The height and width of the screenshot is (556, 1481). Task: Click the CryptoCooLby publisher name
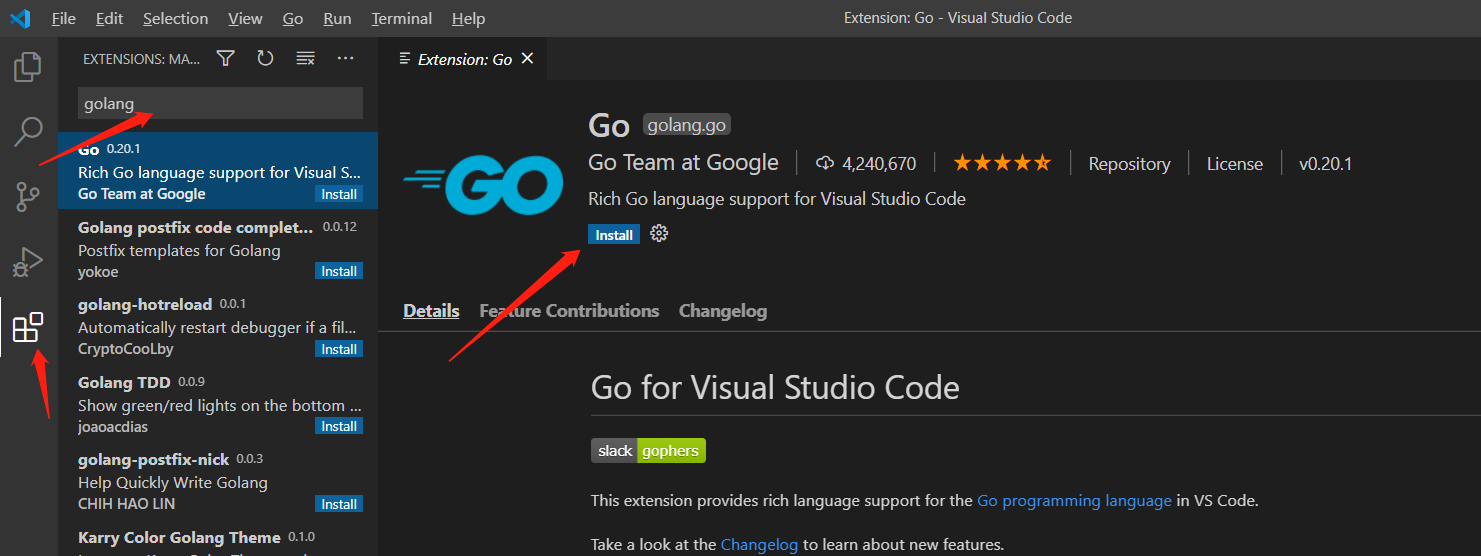[x=126, y=349]
